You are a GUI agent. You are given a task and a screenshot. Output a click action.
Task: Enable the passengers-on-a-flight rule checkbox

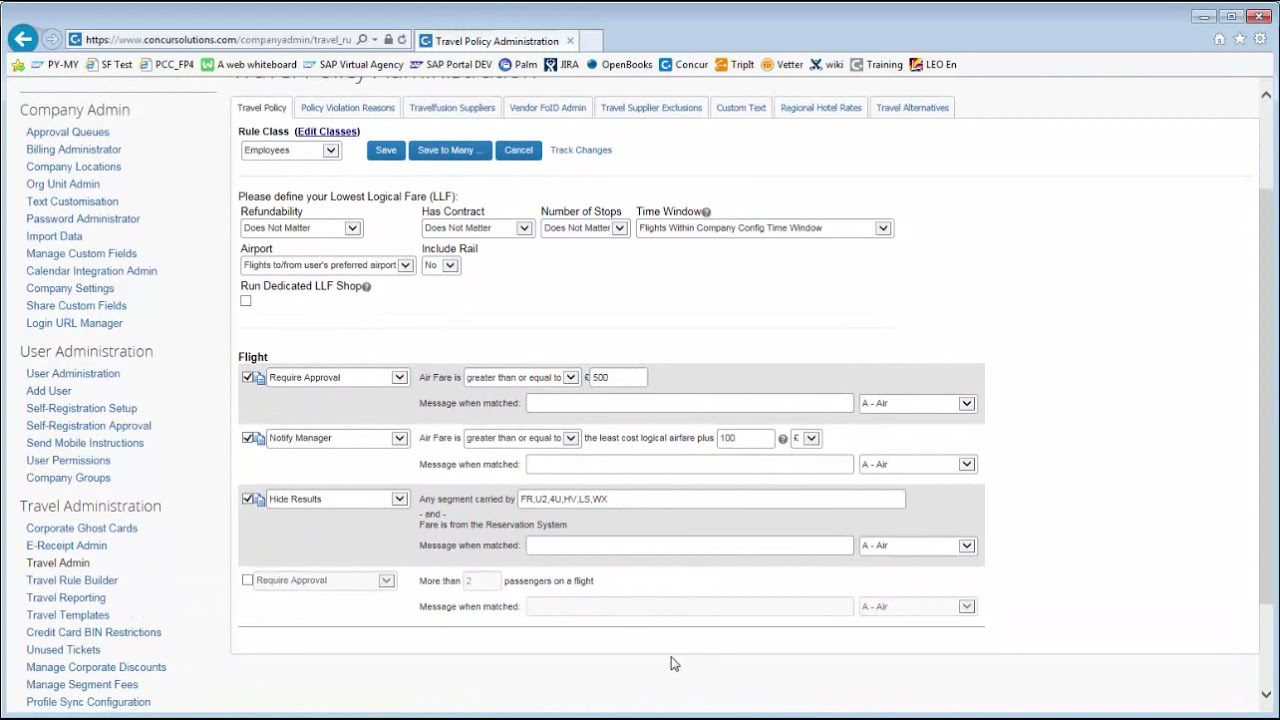coord(247,580)
